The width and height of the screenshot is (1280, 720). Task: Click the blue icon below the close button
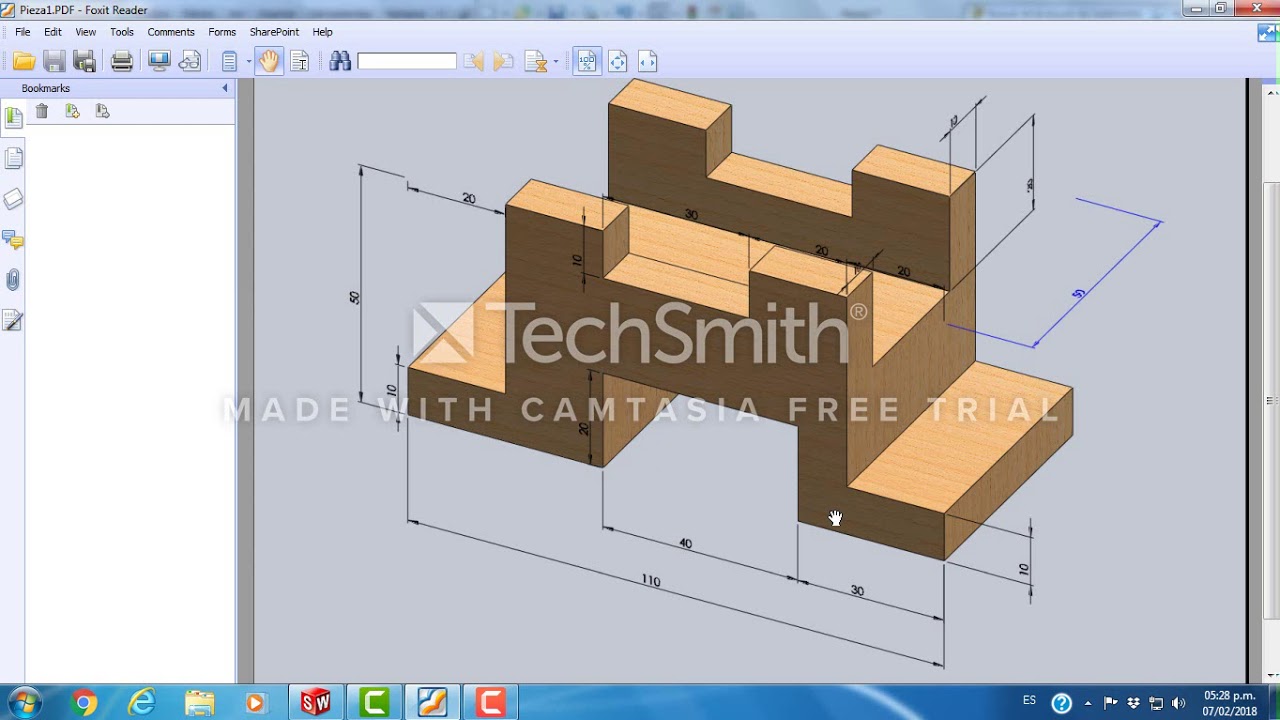1268,33
